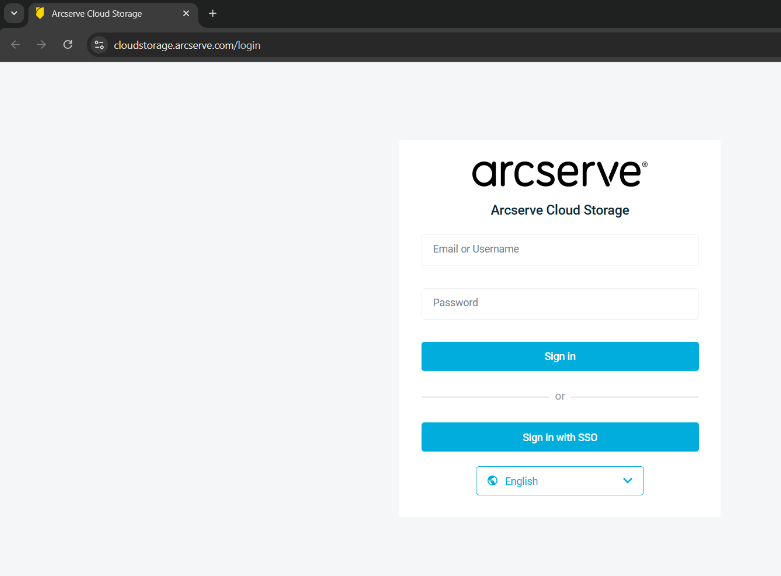This screenshot has width=781, height=576.
Task: Open a new browser tab
Action: click(x=212, y=14)
